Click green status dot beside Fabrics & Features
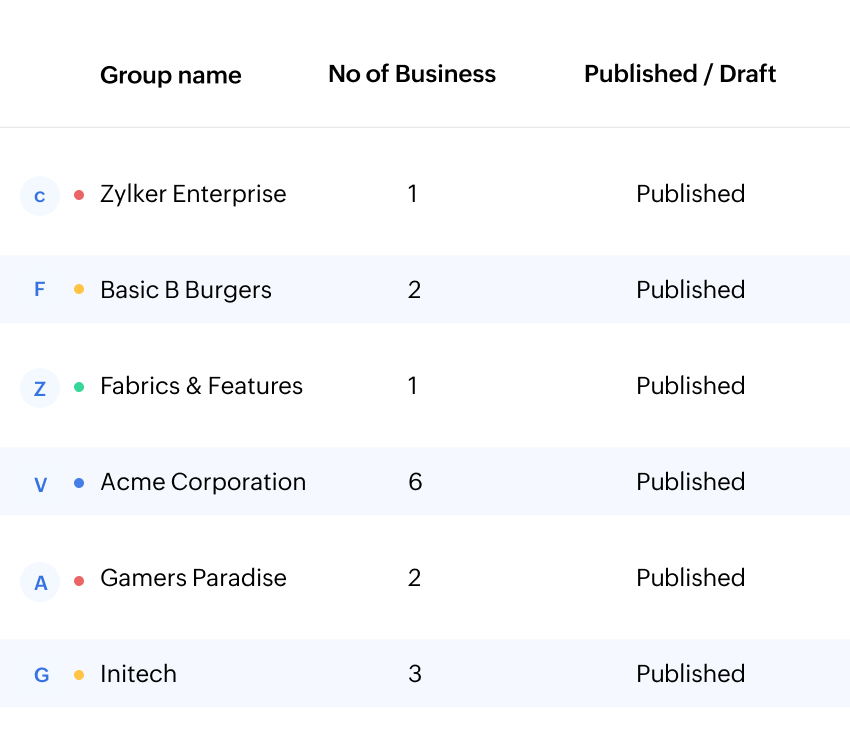The width and height of the screenshot is (850, 740). point(79,386)
